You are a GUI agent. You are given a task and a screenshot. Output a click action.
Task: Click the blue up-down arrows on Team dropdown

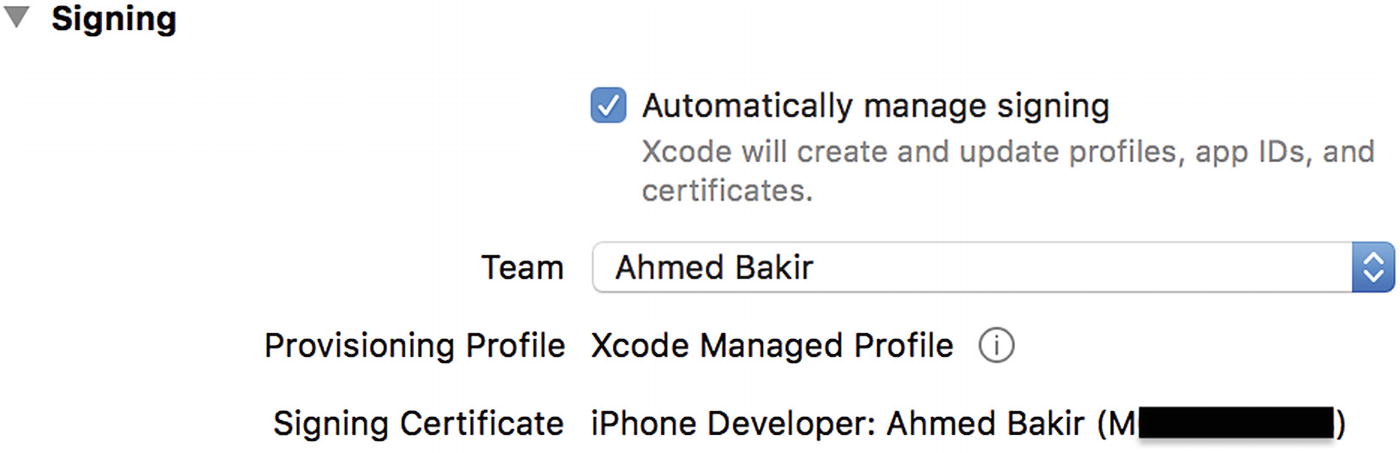(1373, 267)
